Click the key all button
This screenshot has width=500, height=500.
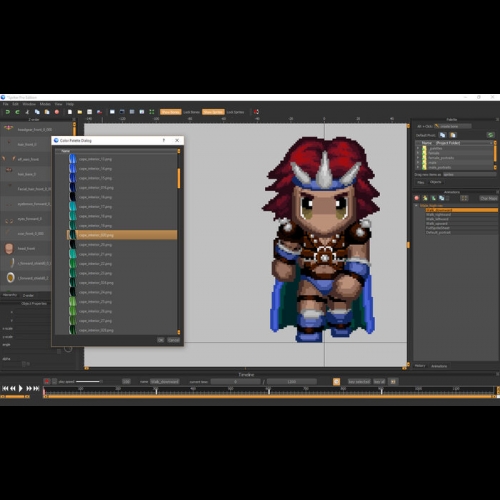(x=379, y=382)
